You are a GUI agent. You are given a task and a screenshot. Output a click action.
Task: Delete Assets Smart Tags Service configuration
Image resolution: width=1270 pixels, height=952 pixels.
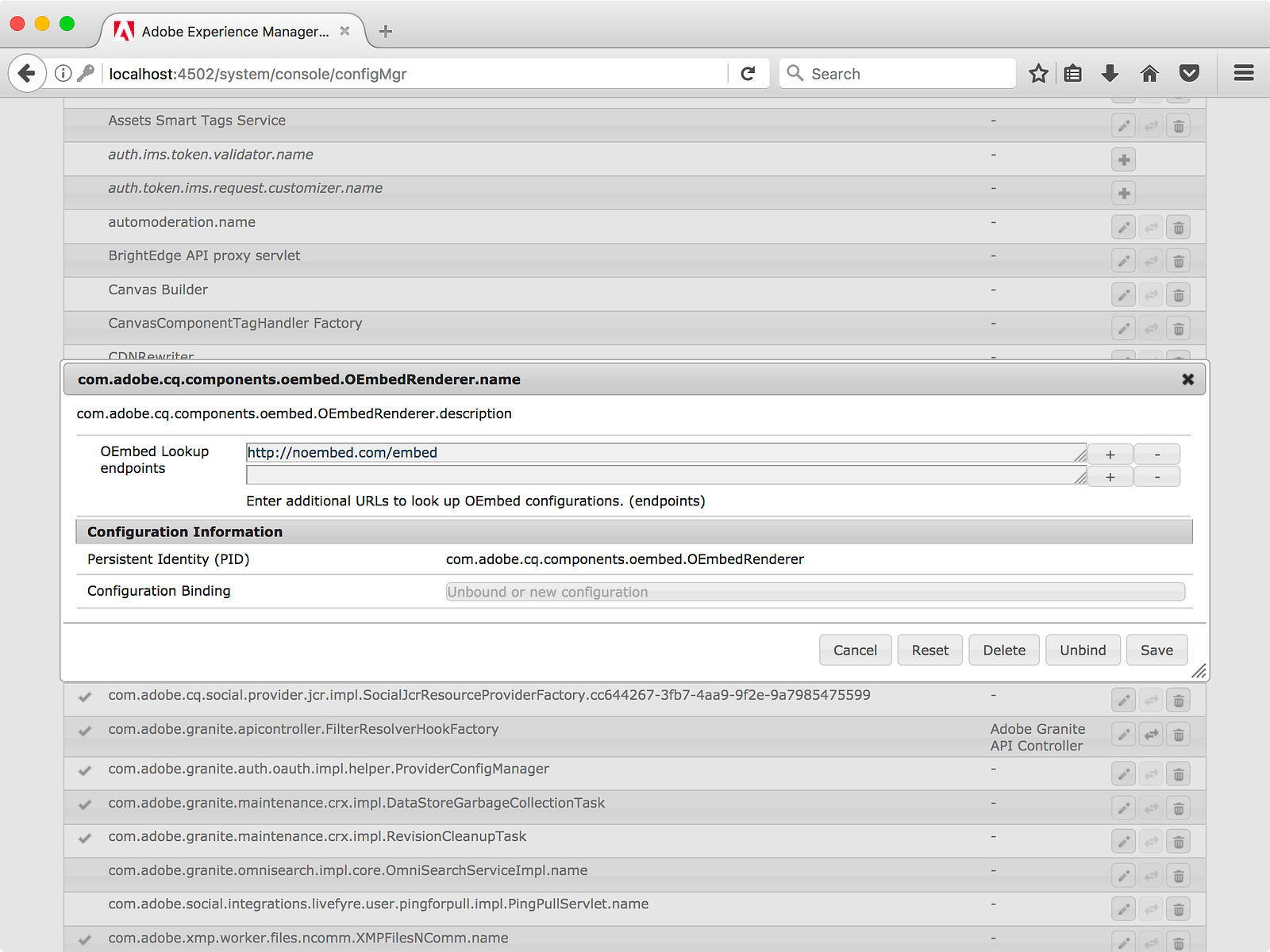[x=1179, y=126]
